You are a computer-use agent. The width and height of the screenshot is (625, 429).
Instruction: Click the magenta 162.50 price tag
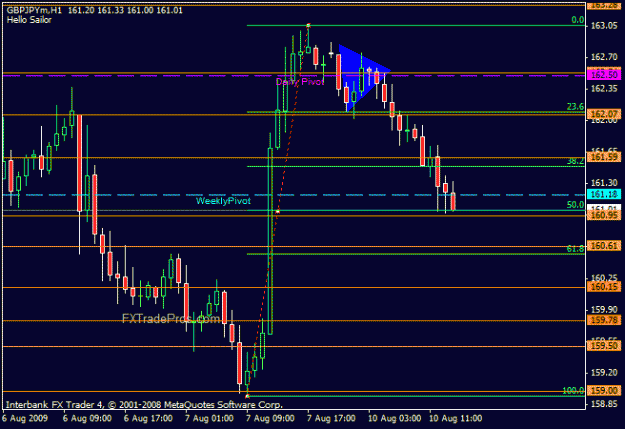click(x=604, y=75)
